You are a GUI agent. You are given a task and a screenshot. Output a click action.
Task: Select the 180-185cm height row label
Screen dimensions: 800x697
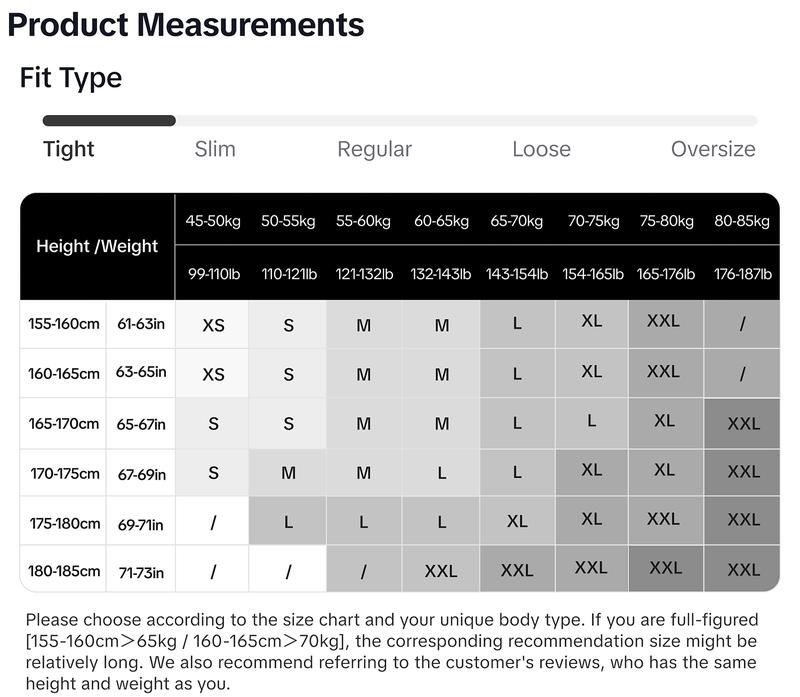[x=64, y=570]
